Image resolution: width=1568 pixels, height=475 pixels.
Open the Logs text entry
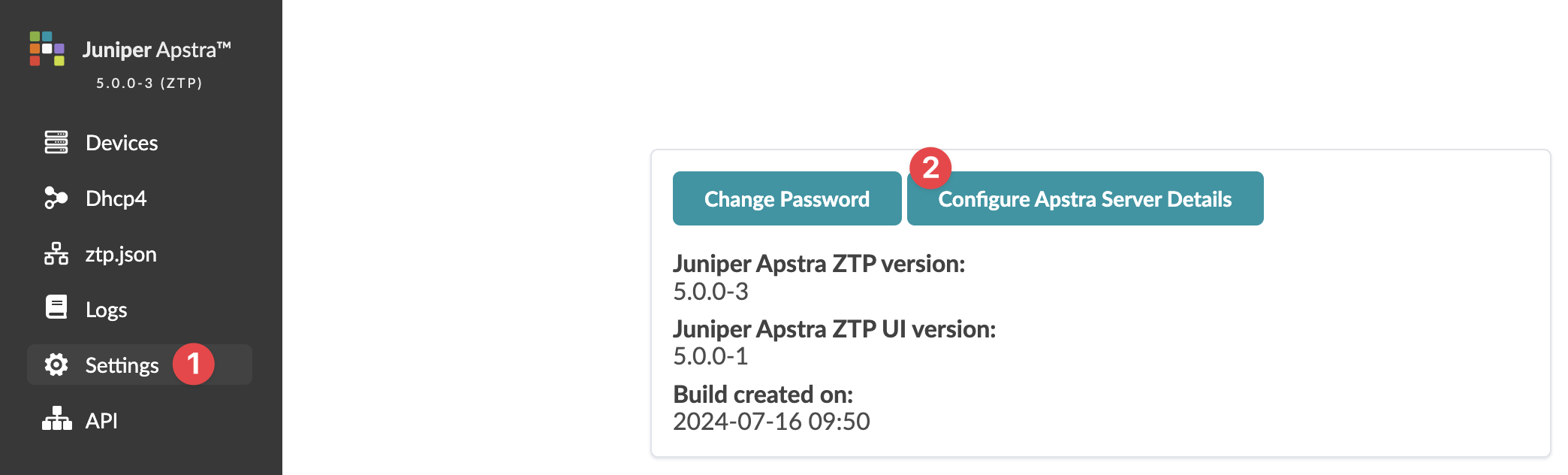(x=106, y=310)
